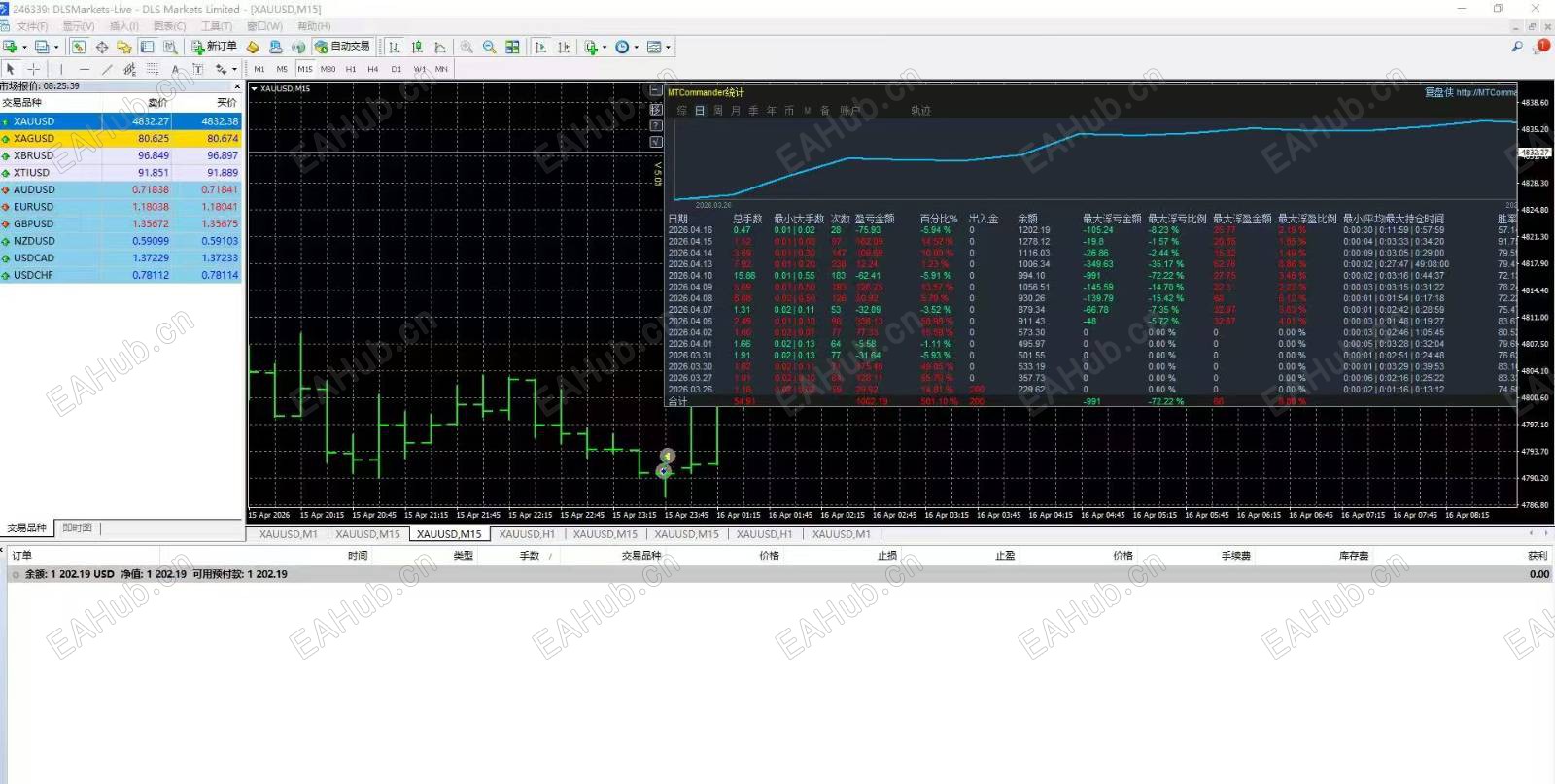This screenshot has height=784, width=1555.
Task: Open the New Chart toolbar icon
Action: (x=11, y=47)
